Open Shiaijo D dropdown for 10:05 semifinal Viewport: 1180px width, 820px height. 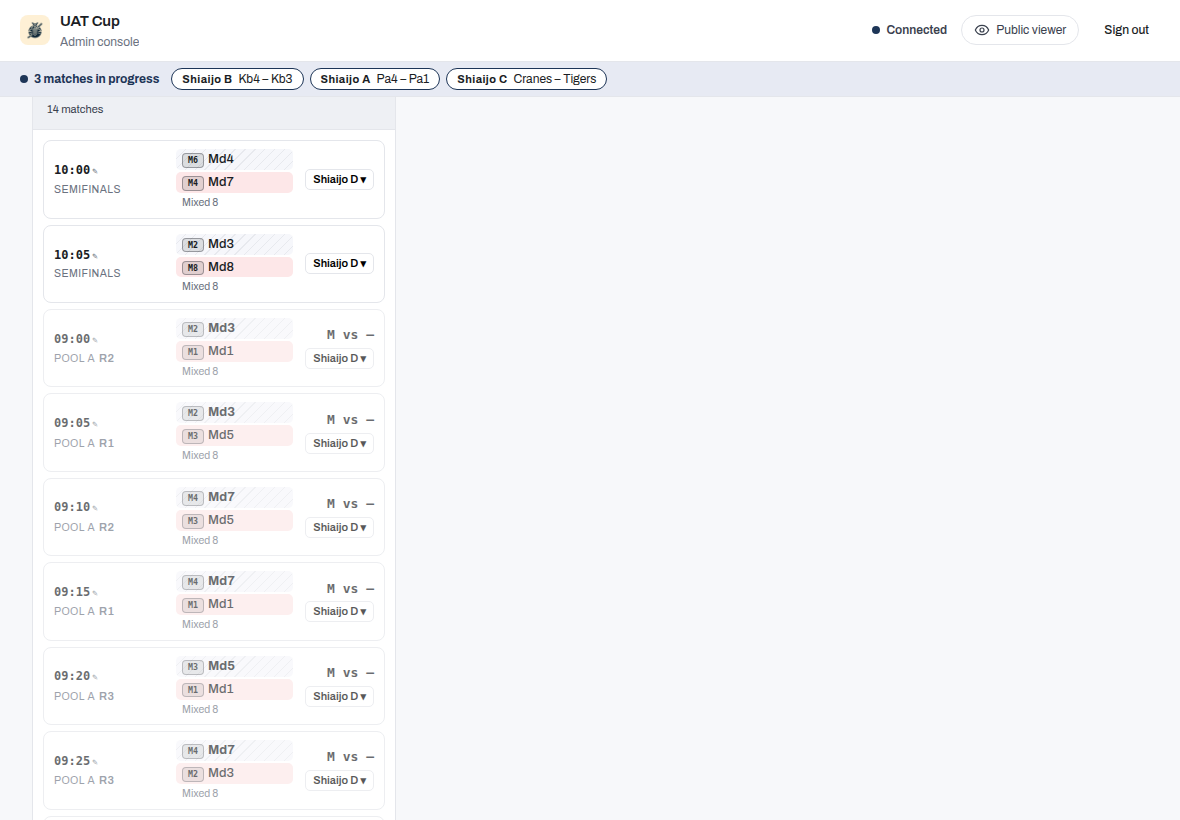coord(339,263)
